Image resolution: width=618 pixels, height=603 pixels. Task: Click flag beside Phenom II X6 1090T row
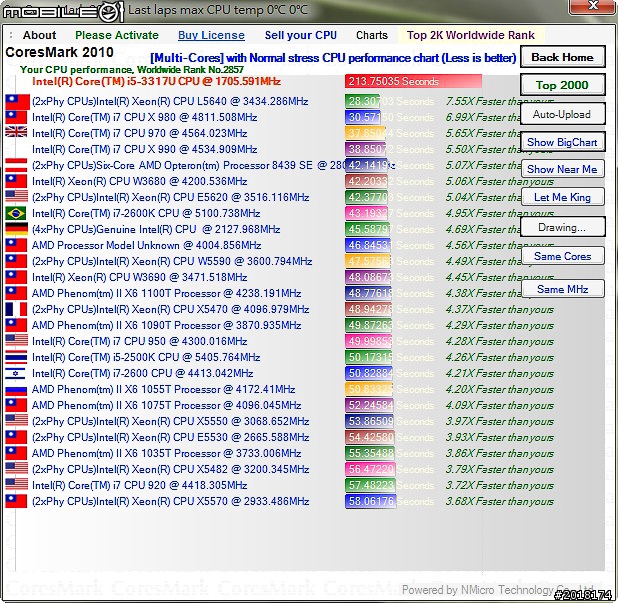[17, 325]
